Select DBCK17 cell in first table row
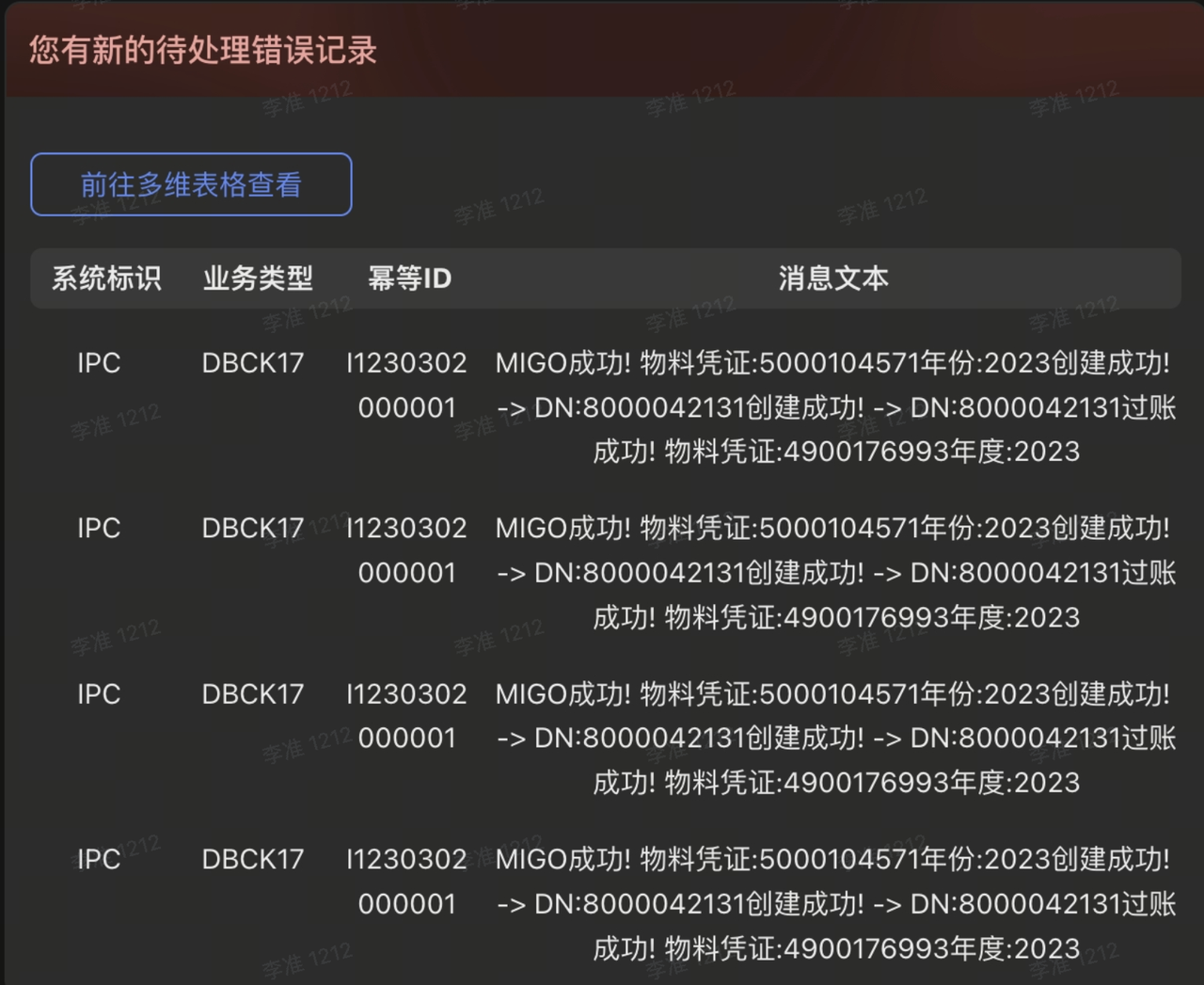This screenshot has height=985, width=1204. pos(253,363)
